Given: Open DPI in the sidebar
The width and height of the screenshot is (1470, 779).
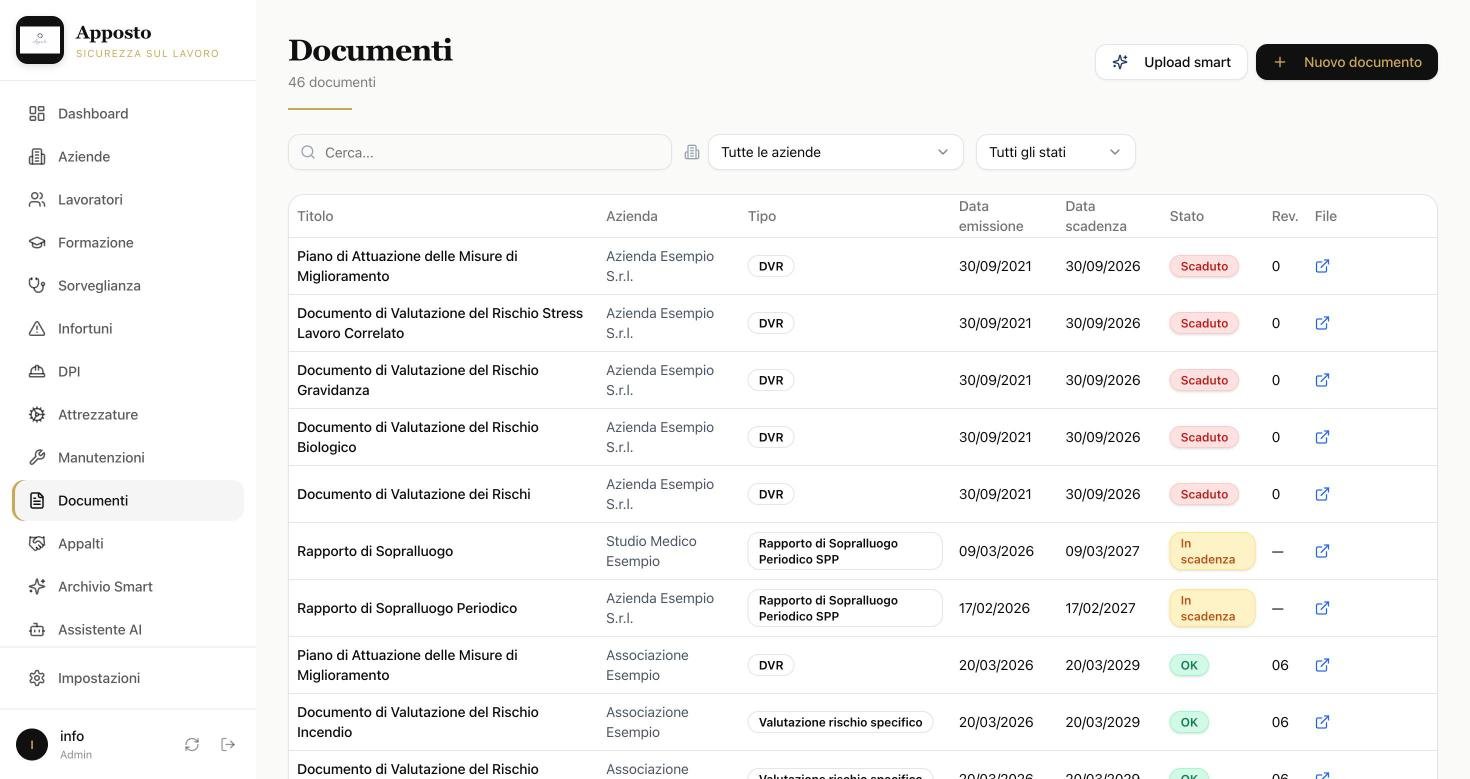Looking at the screenshot, I should coord(128,372).
